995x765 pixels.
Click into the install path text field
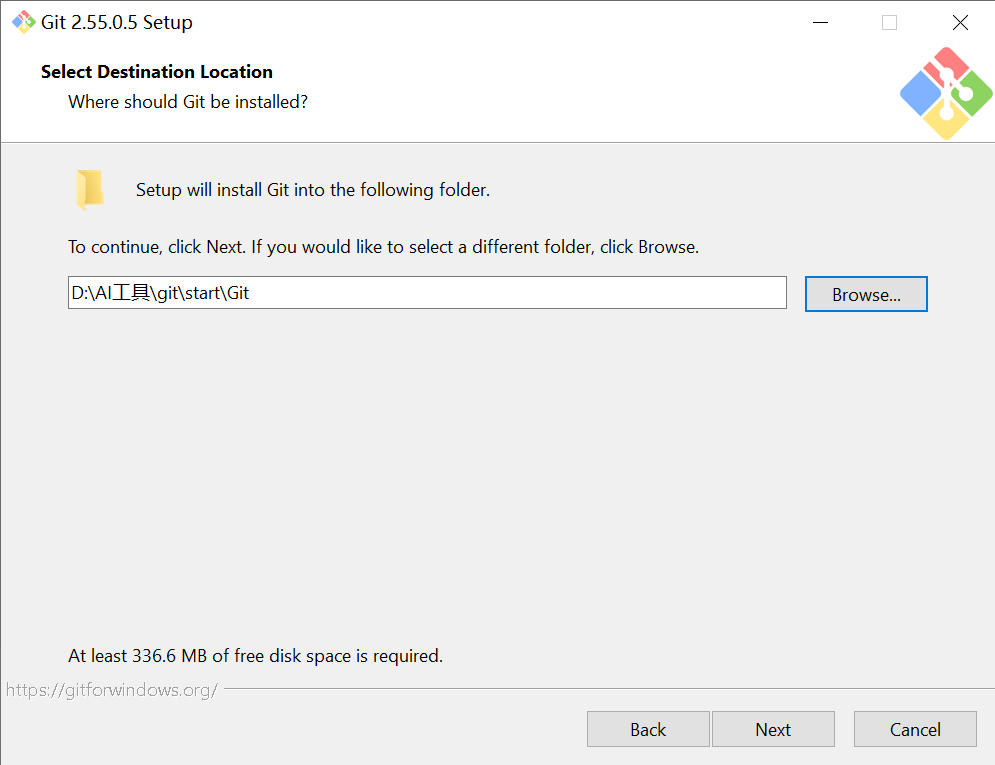click(x=427, y=292)
